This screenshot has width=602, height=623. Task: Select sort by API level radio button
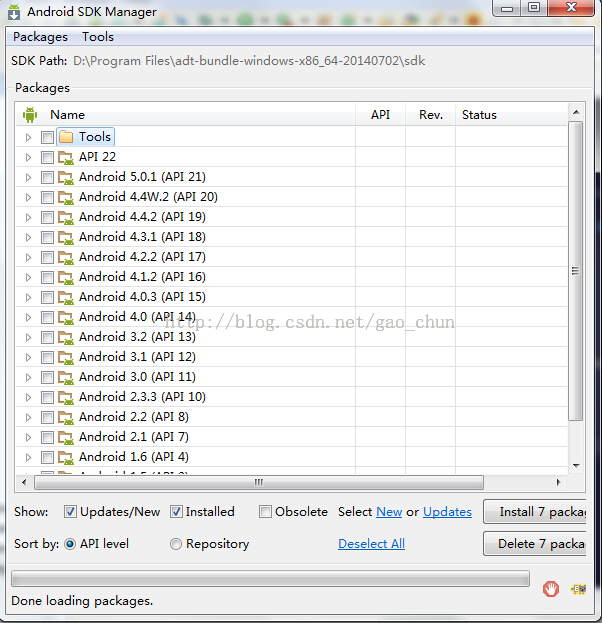tap(70, 544)
